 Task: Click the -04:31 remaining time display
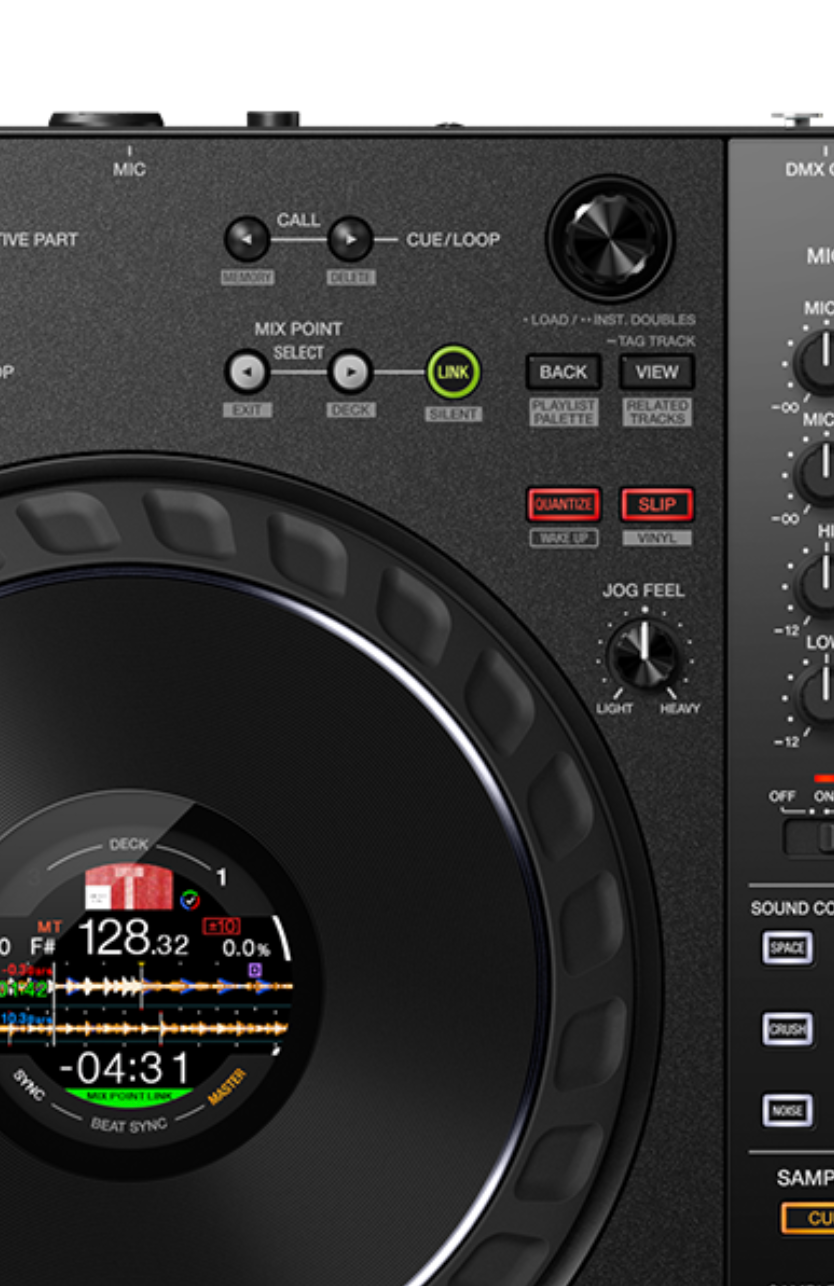pos(124,1068)
